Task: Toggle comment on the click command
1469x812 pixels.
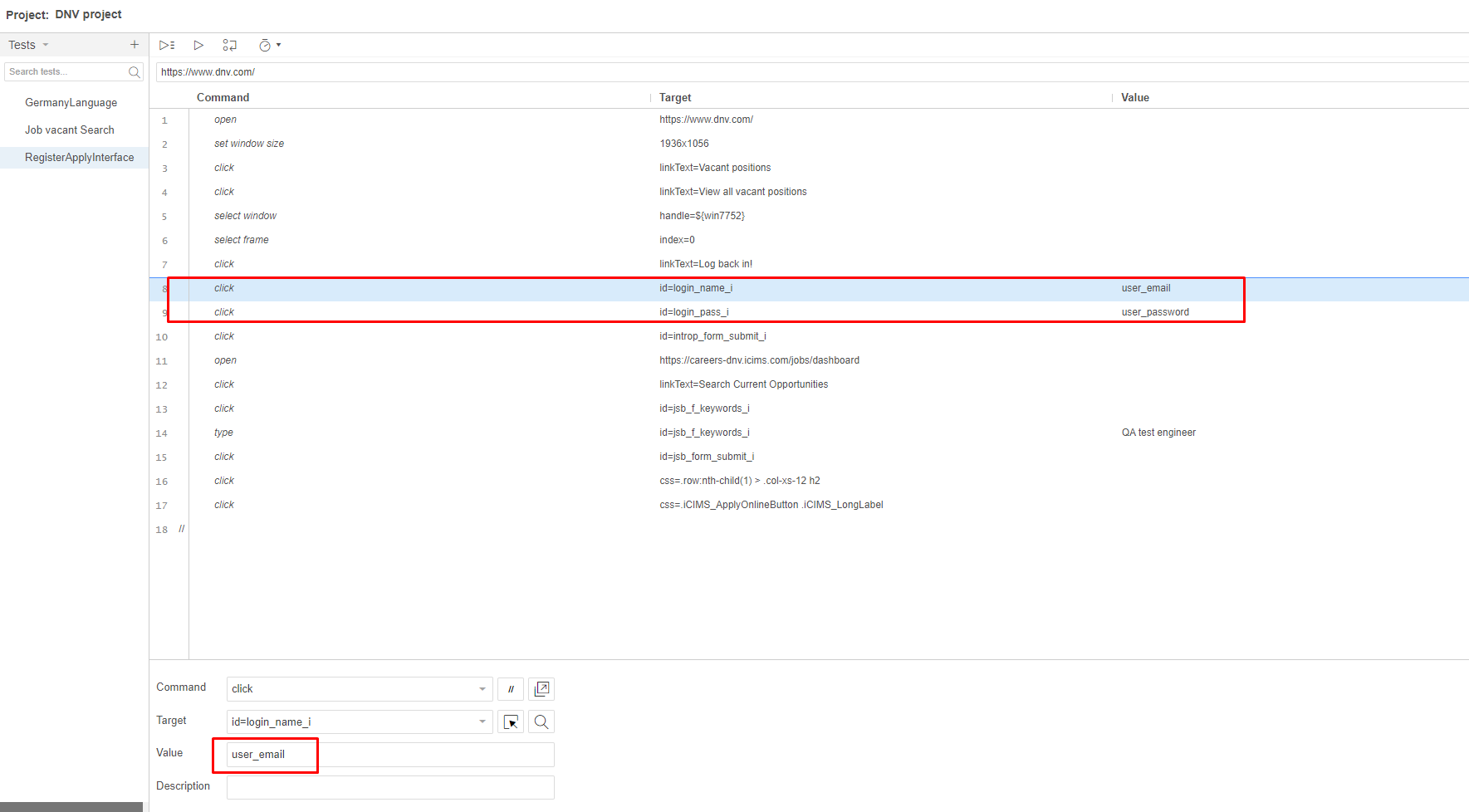Action: 510,688
